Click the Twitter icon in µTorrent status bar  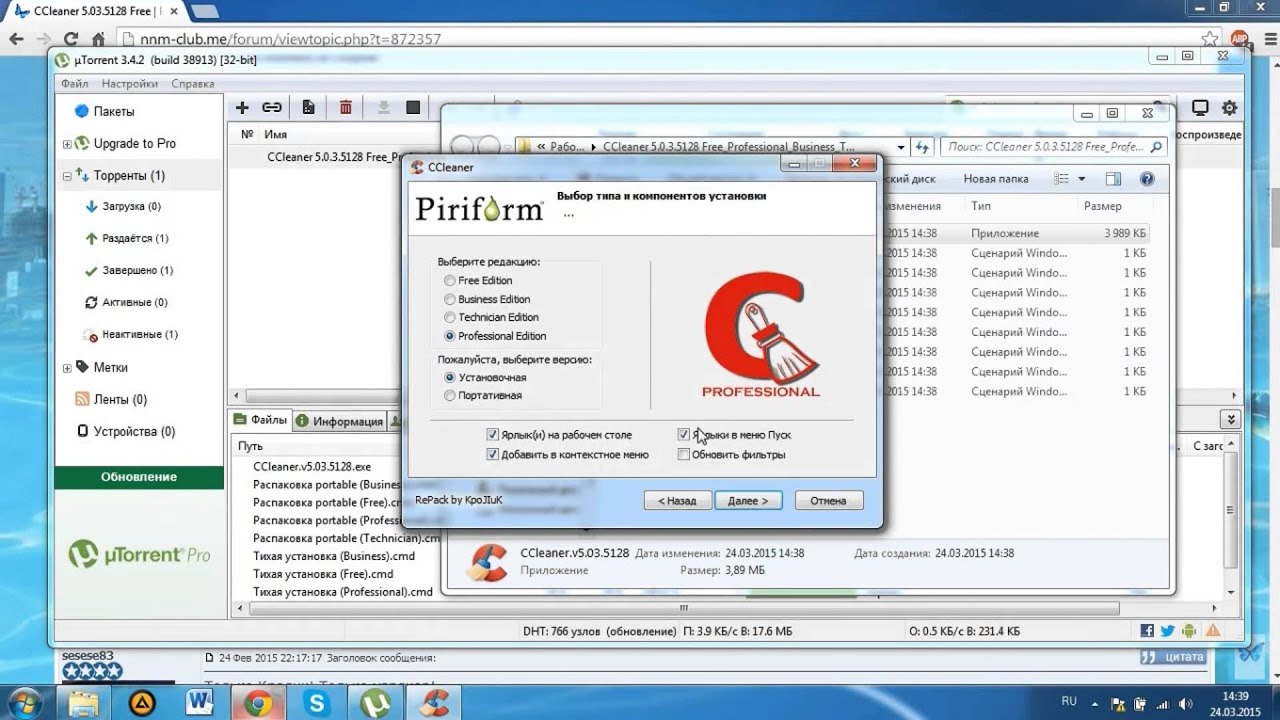(1168, 631)
